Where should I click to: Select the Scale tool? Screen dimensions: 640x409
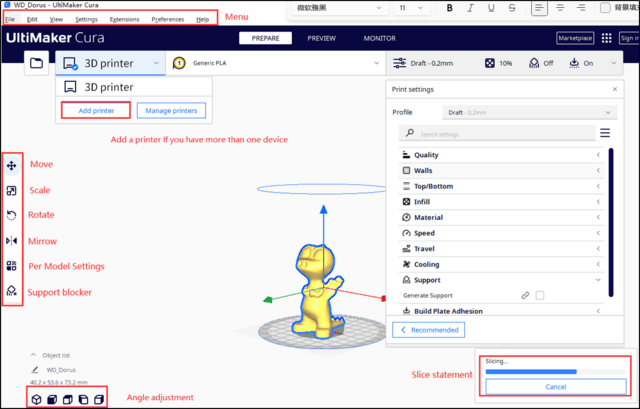(x=12, y=190)
